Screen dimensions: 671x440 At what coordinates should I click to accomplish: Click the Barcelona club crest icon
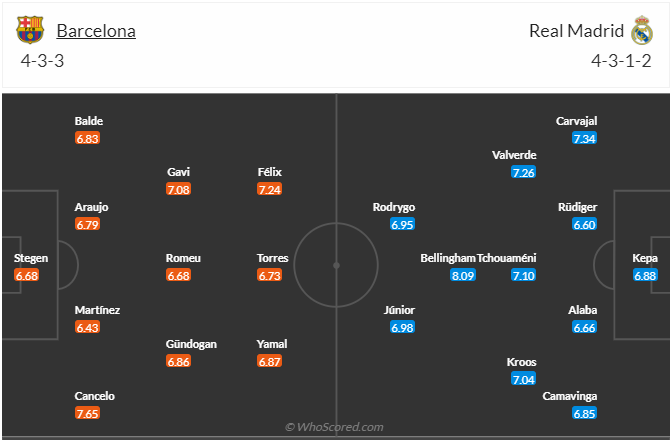tap(30, 30)
